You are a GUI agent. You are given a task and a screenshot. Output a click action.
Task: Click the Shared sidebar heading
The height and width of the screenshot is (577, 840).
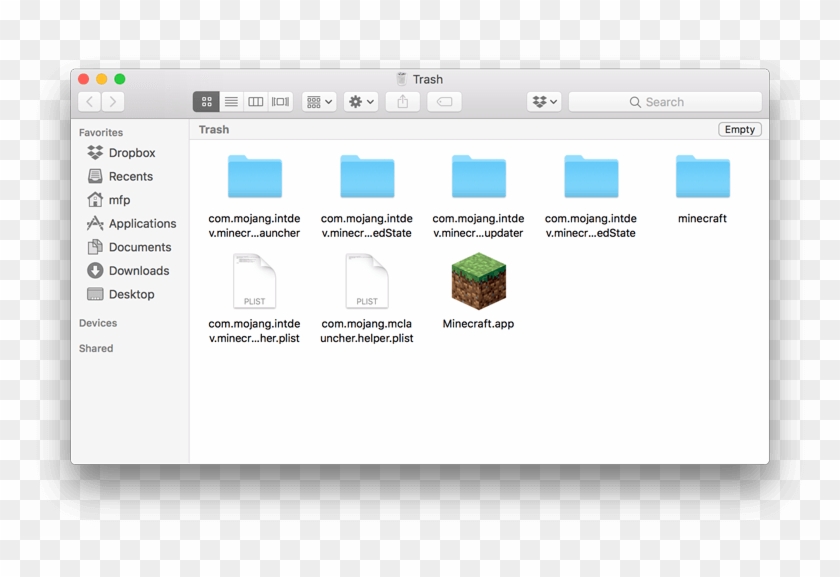[x=96, y=348]
